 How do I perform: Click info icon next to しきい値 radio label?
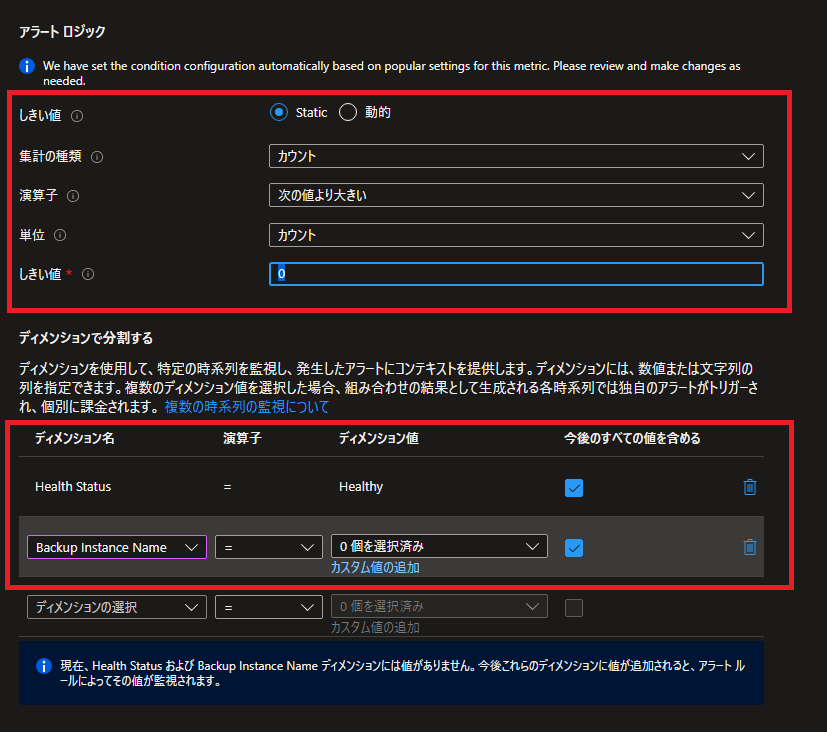click(x=77, y=116)
